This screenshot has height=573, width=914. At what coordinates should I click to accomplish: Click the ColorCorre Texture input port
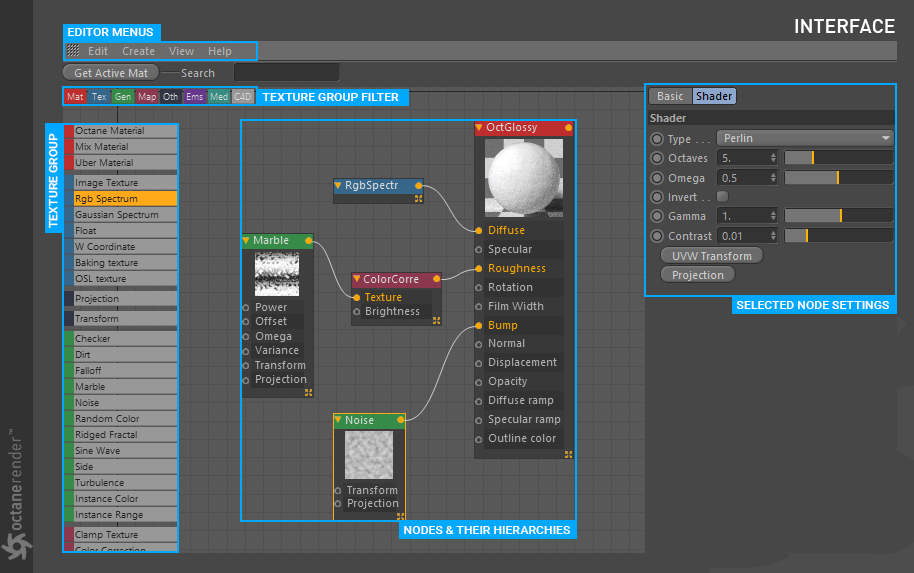[357, 298]
